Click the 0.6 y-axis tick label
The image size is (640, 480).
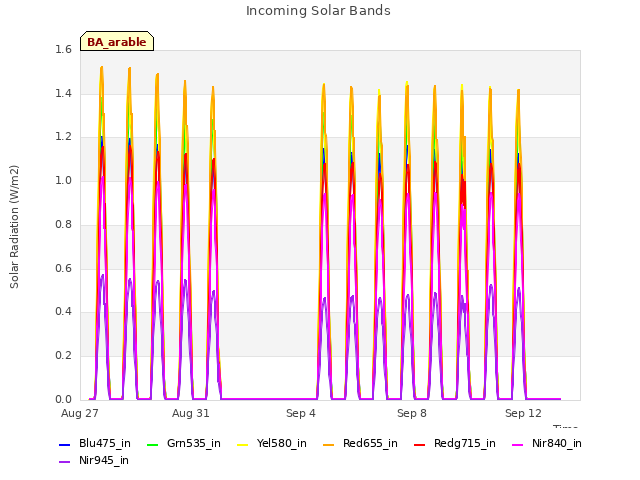point(63,268)
